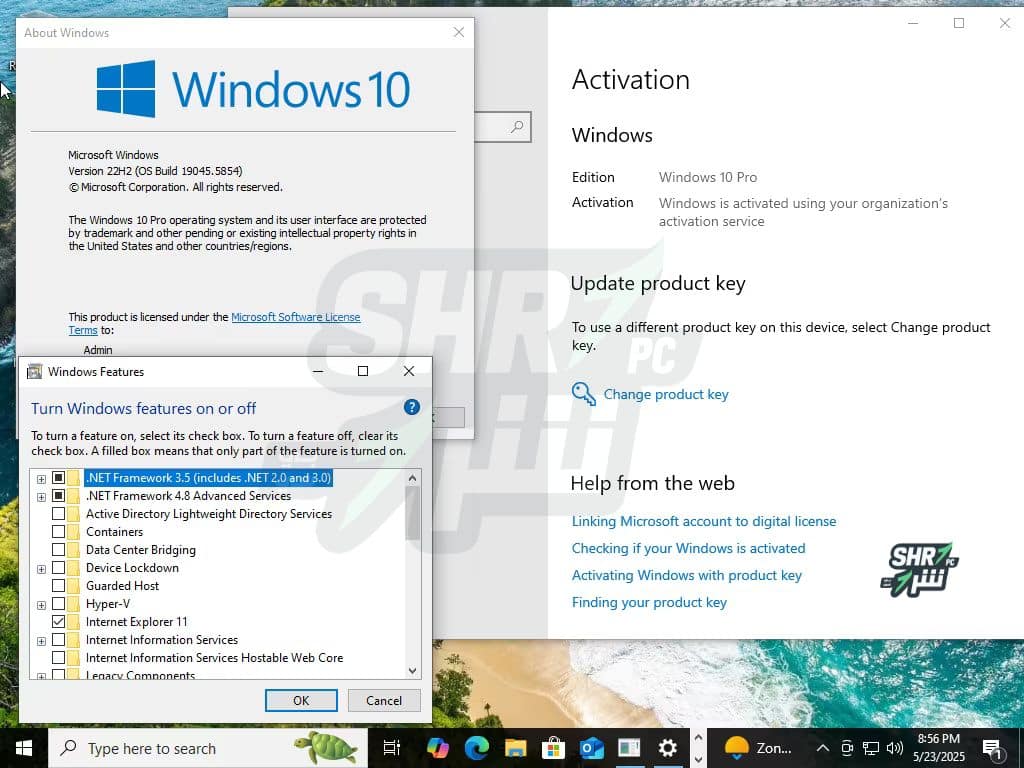This screenshot has width=1024, height=768.
Task: Click the features list scrollbar thumb
Action: (x=412, y=513)
